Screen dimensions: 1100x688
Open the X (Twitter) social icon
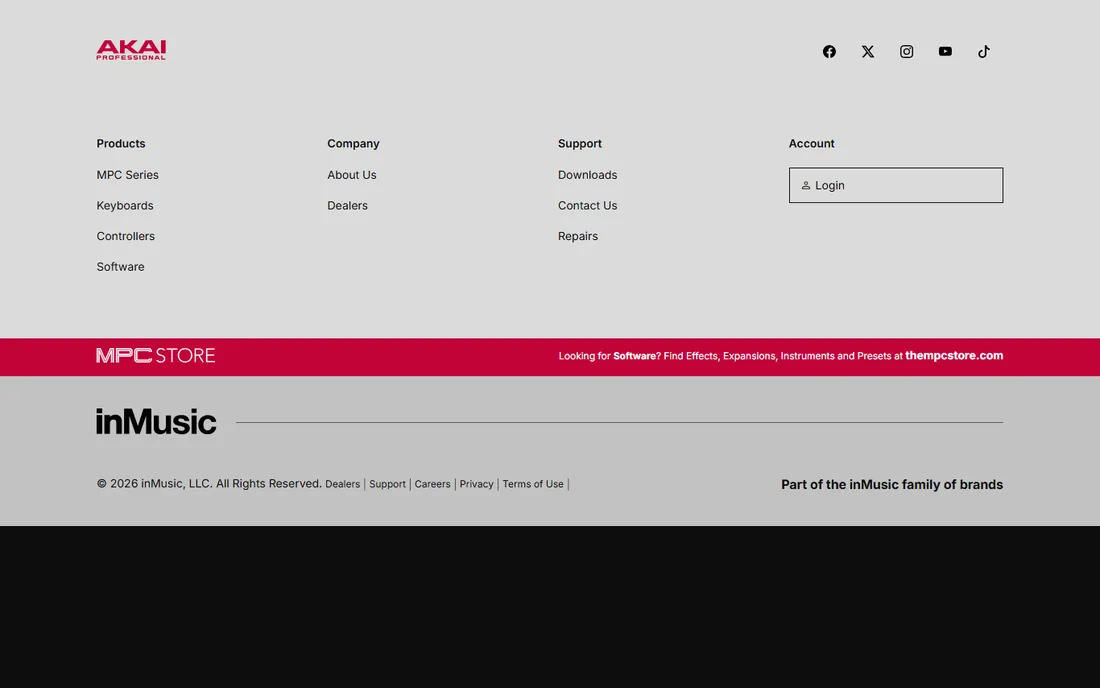868,51
